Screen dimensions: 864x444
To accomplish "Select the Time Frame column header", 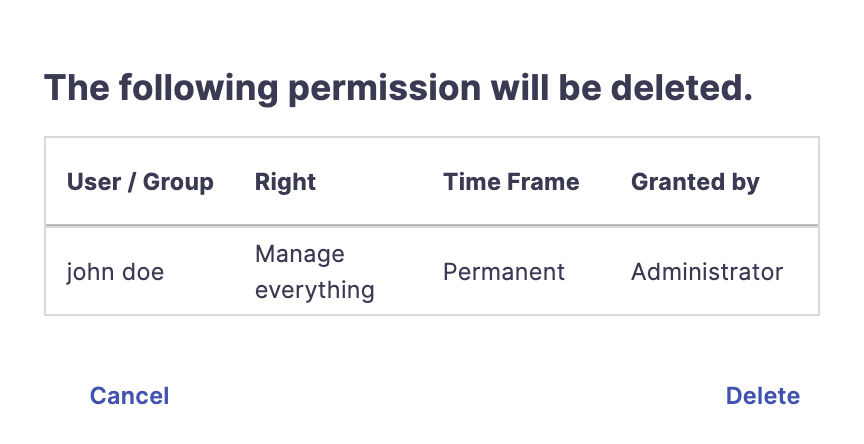I will pos(511,182).
